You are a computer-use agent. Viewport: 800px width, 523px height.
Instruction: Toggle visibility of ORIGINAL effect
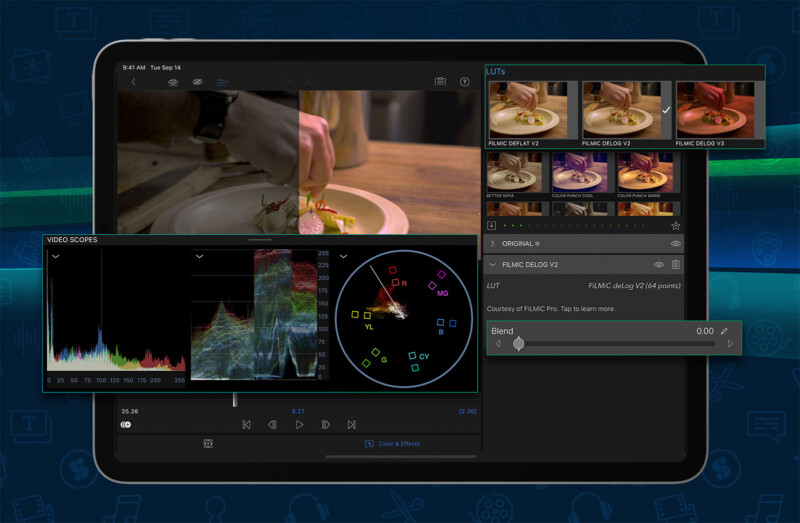(676, 243)
